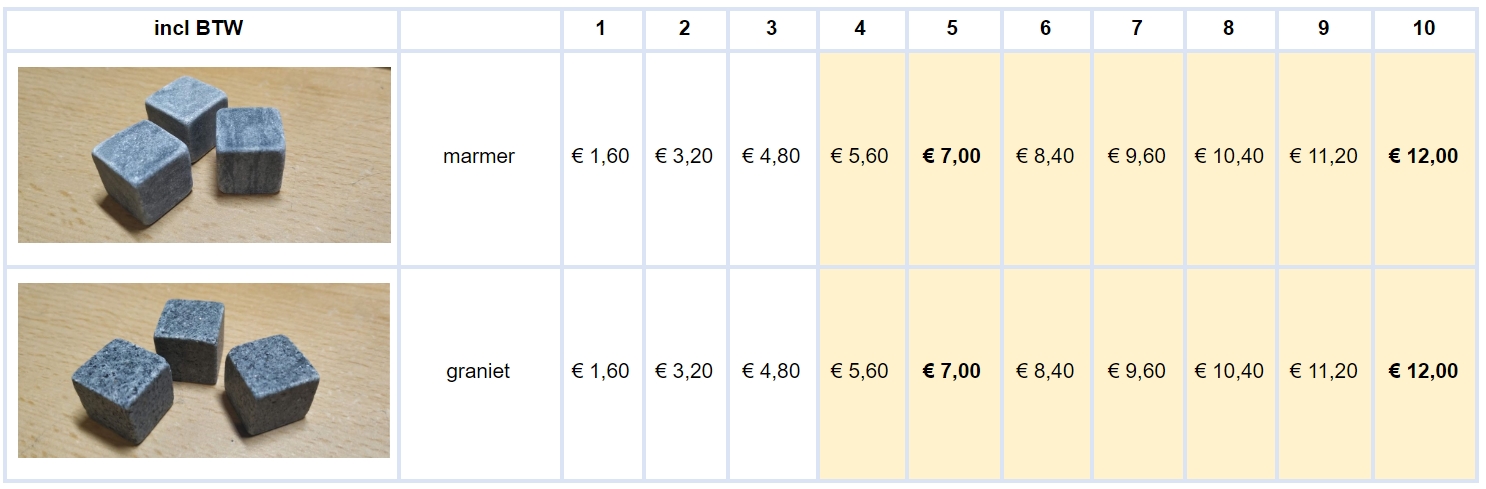Click the graniet price € 11,20
Image resolution: width=1486 pixels, height=489 pixels.
(1323, 371)
